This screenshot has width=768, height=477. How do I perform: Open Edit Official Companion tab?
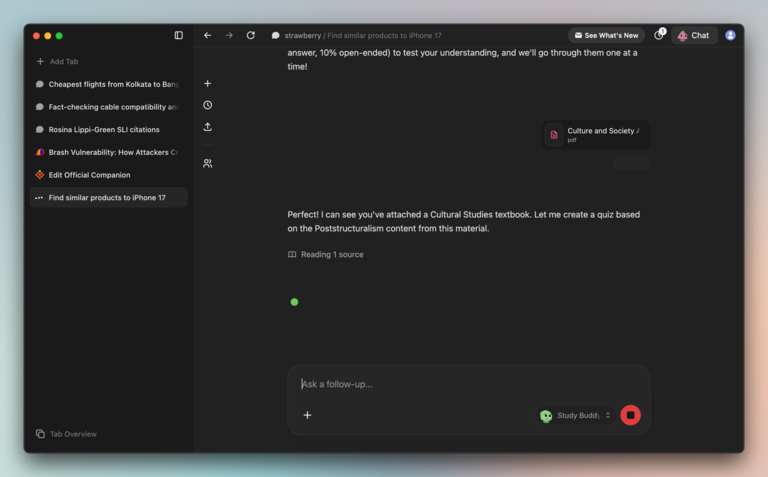(x=108, y=175)
